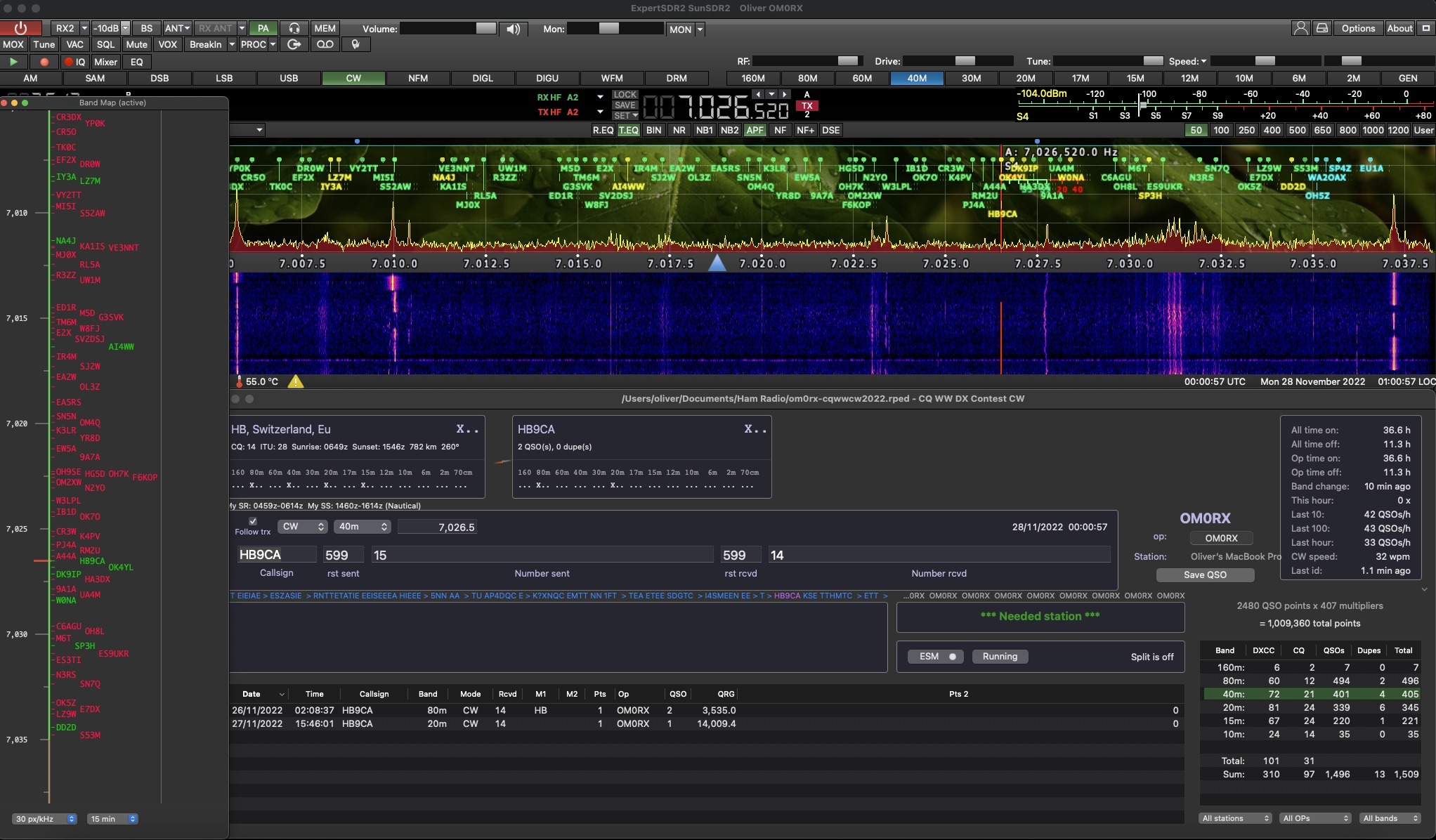Mute audio with the speaker icon
The image size is (1436, 840).
[514, 29]
